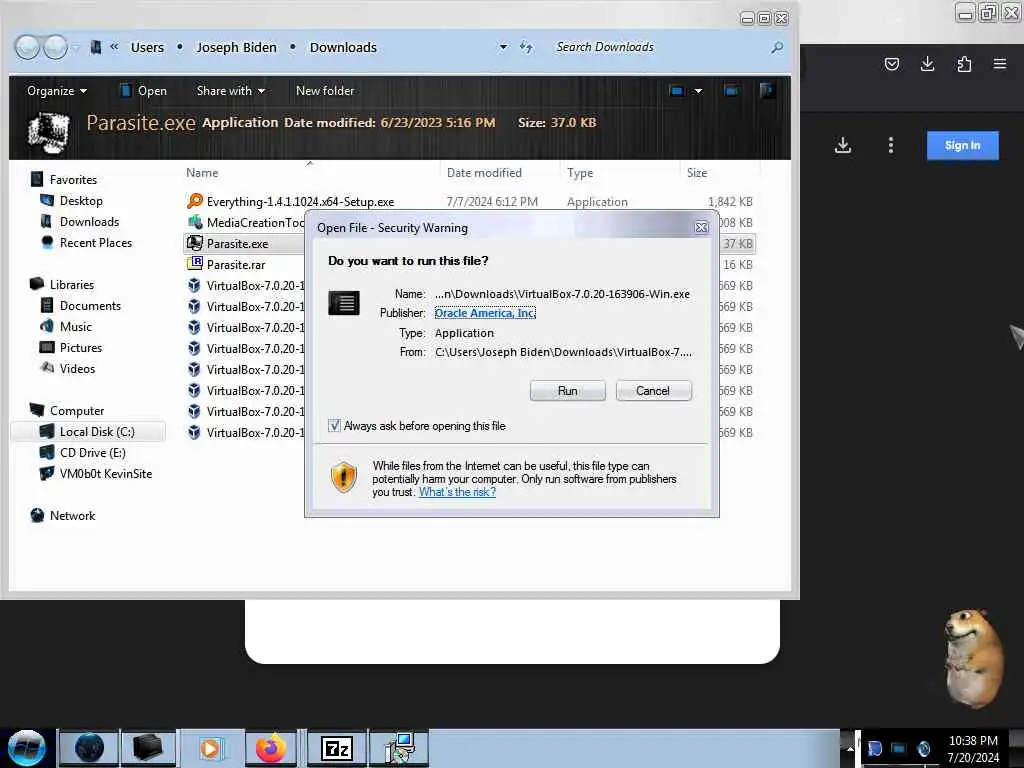Open the Organize menu
This screenshot has height=768, width=1024.
coord(56,91)
